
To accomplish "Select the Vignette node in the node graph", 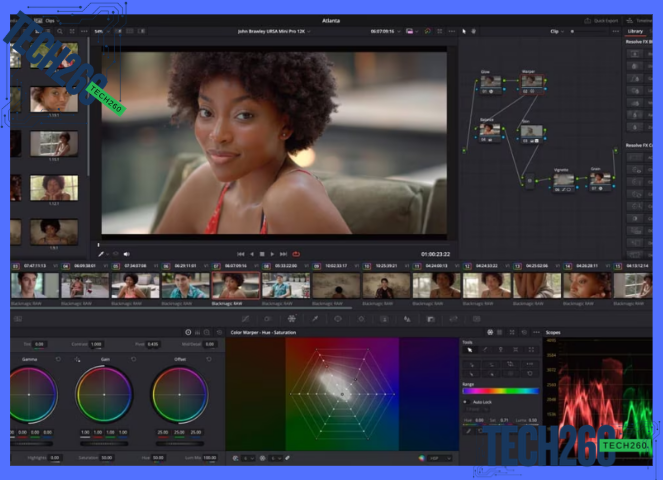I will (562, 178).
